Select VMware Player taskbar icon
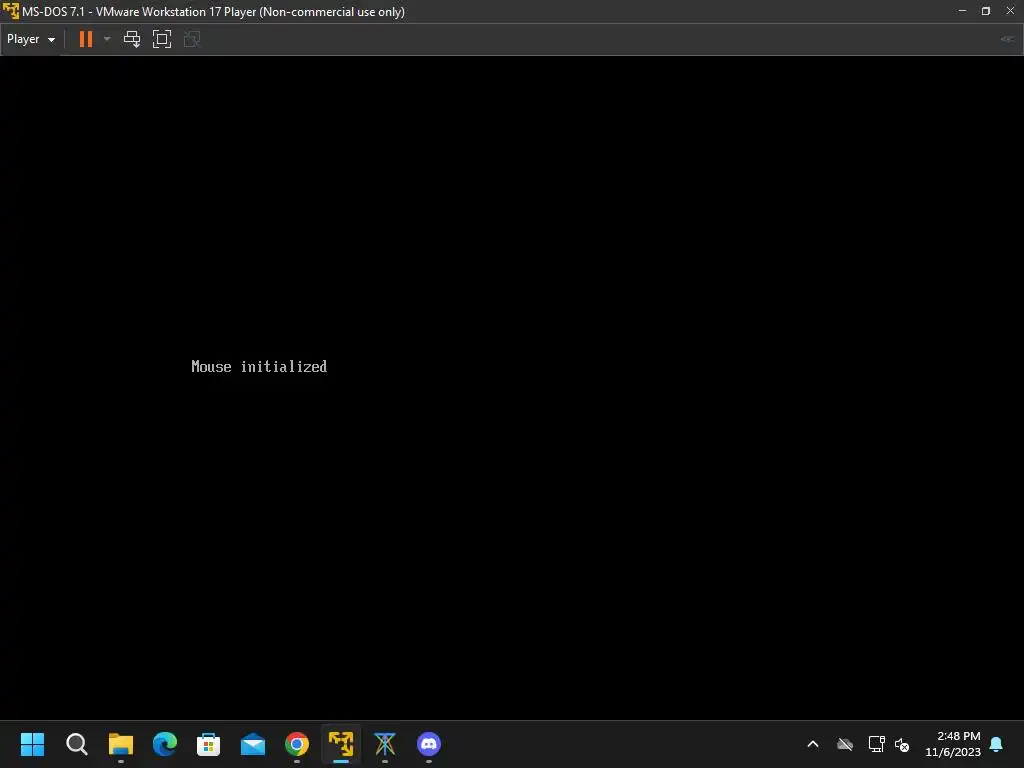 (x=341, y=744)
